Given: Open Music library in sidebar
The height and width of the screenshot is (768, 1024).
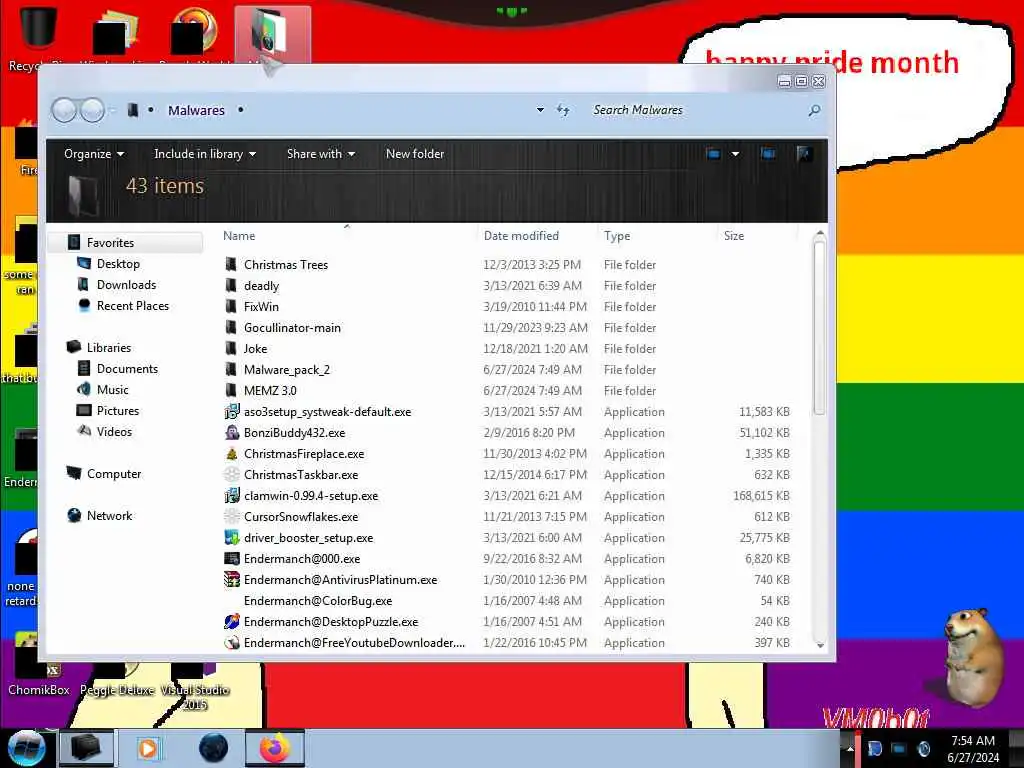Looking at the screenshot, I should [x=112, y=390].
